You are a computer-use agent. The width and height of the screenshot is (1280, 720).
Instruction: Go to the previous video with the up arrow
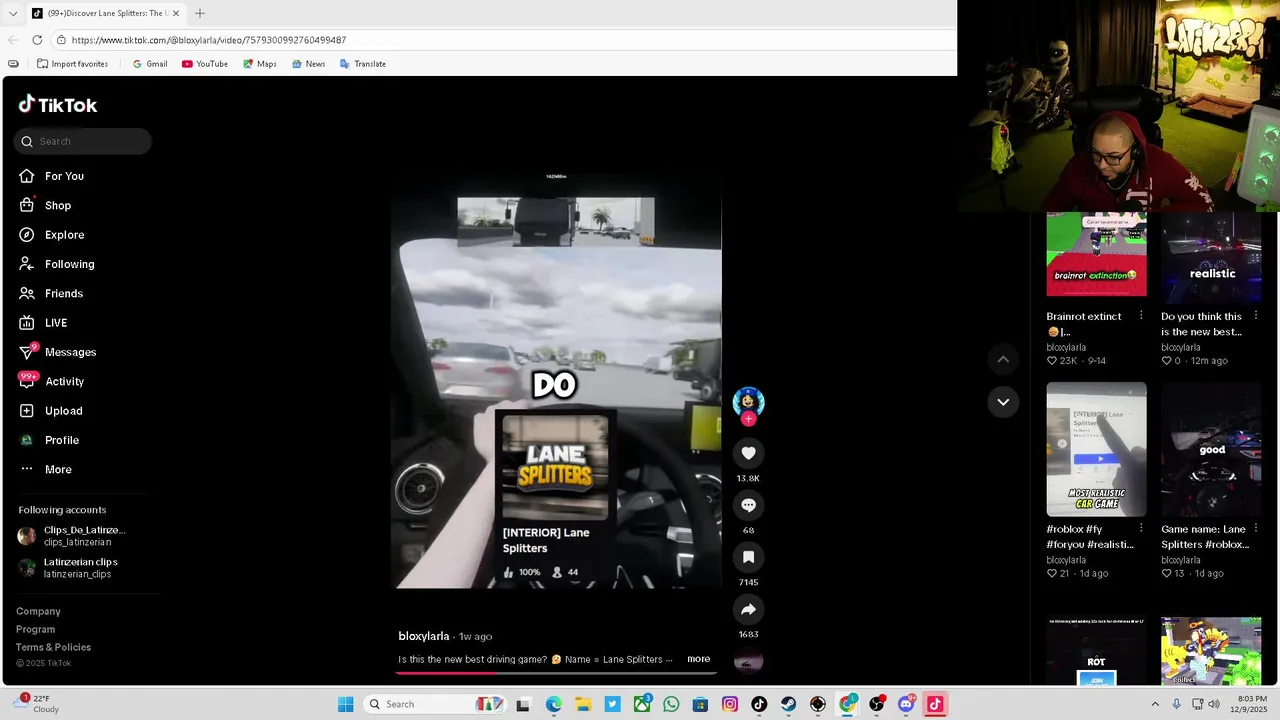pos(1003,359)
